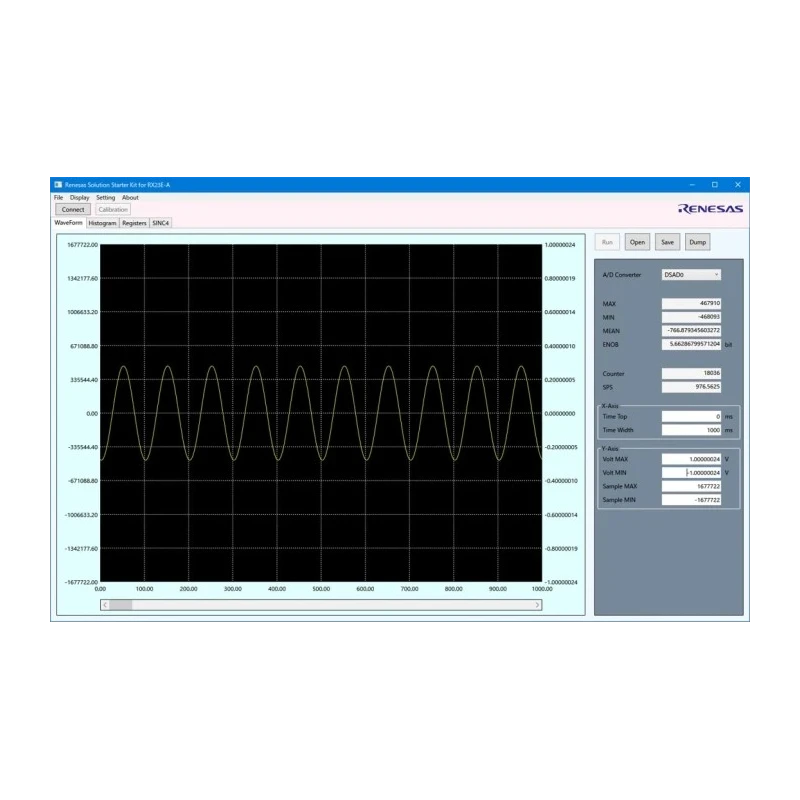
Task: Click the Run button
Action: (x=607, y=242)
